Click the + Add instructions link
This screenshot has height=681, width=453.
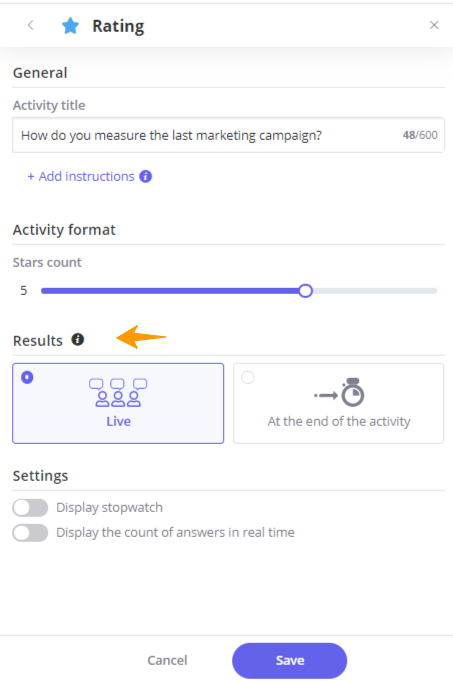(81, 176)
